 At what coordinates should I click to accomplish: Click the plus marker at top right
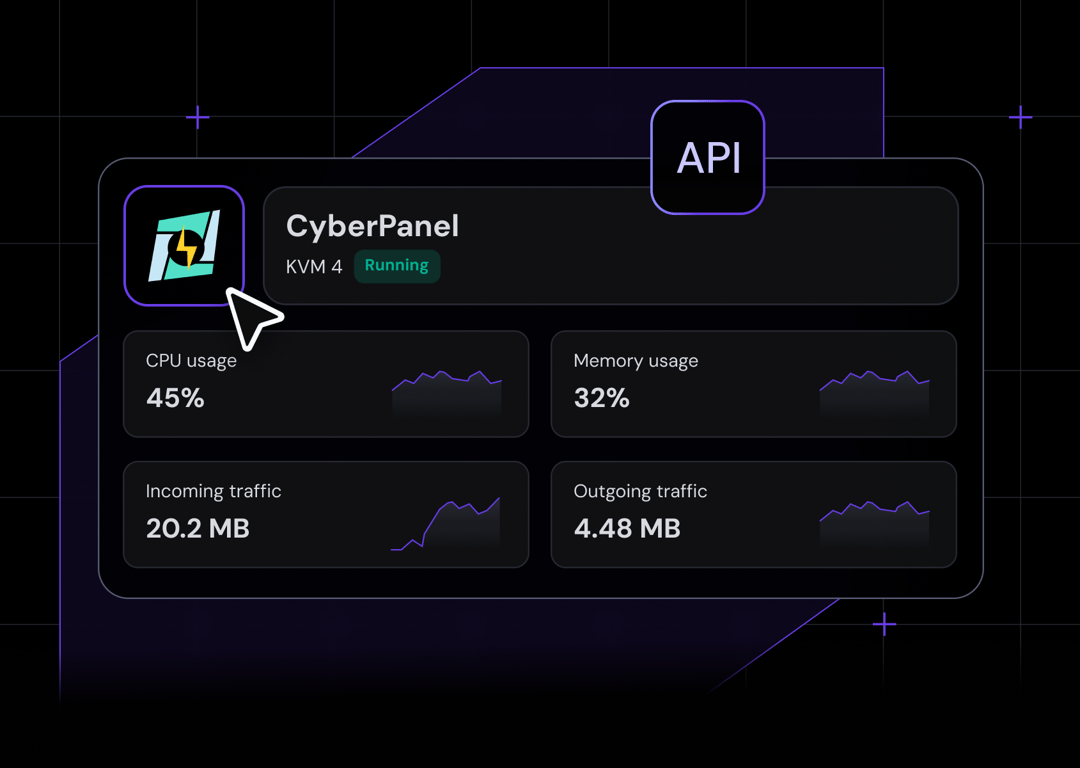click(1020, 118)
